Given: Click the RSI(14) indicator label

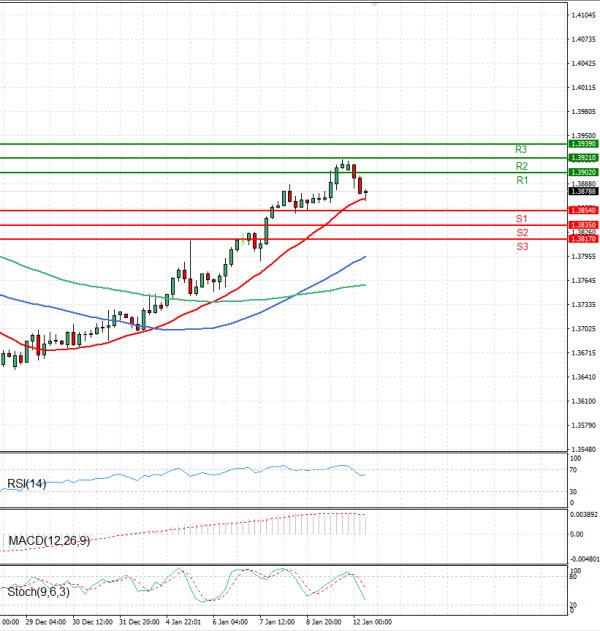Looking at the screenshot, I should [28, 484].
